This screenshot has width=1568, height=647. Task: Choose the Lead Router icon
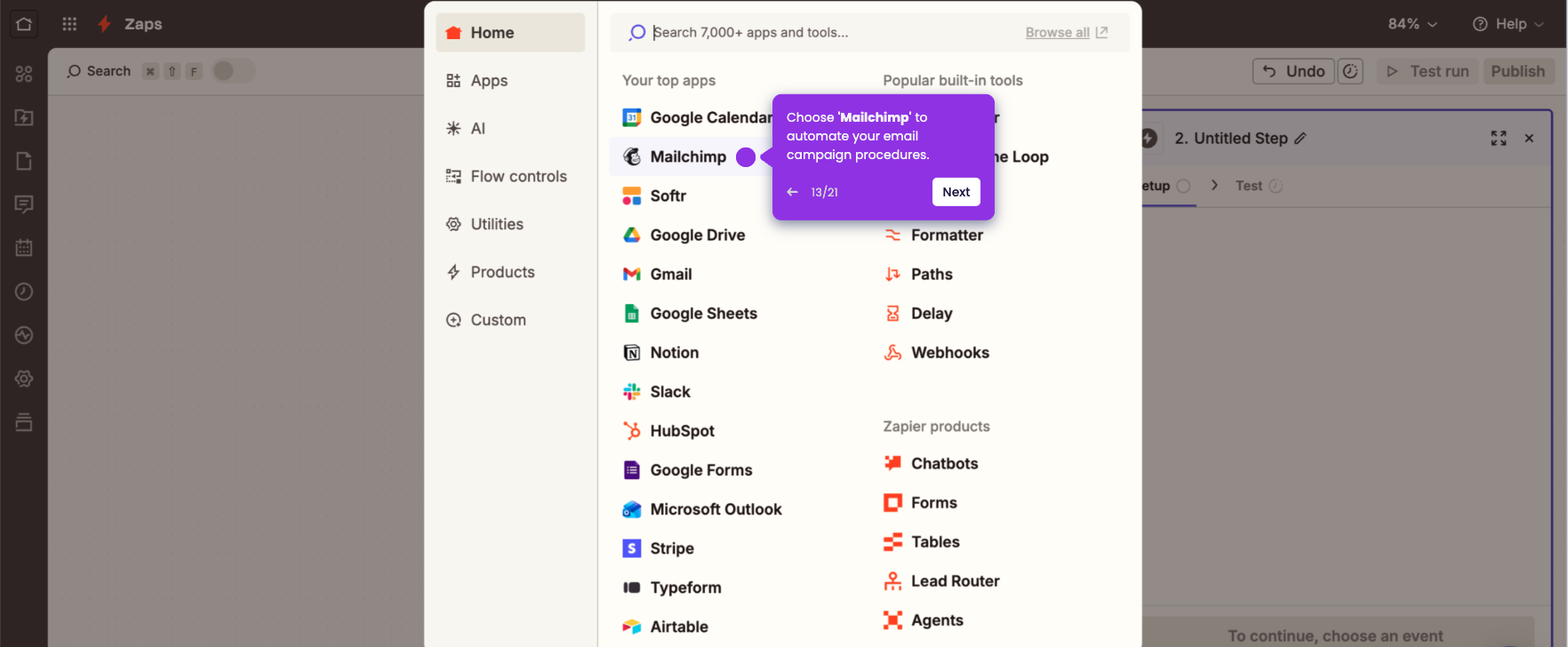892,581
